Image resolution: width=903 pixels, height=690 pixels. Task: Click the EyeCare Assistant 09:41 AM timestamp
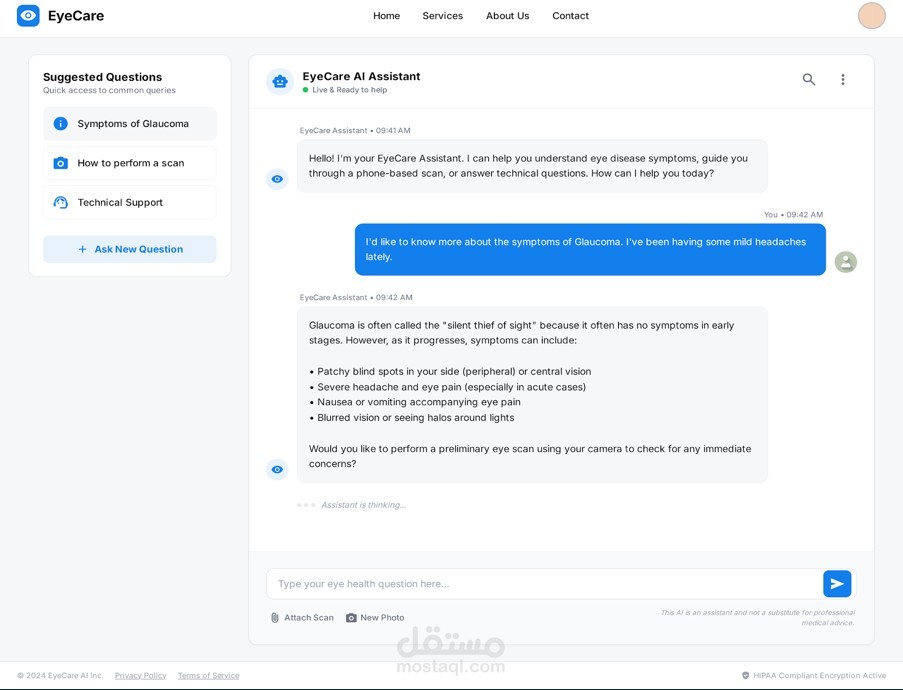pos(355,130)
